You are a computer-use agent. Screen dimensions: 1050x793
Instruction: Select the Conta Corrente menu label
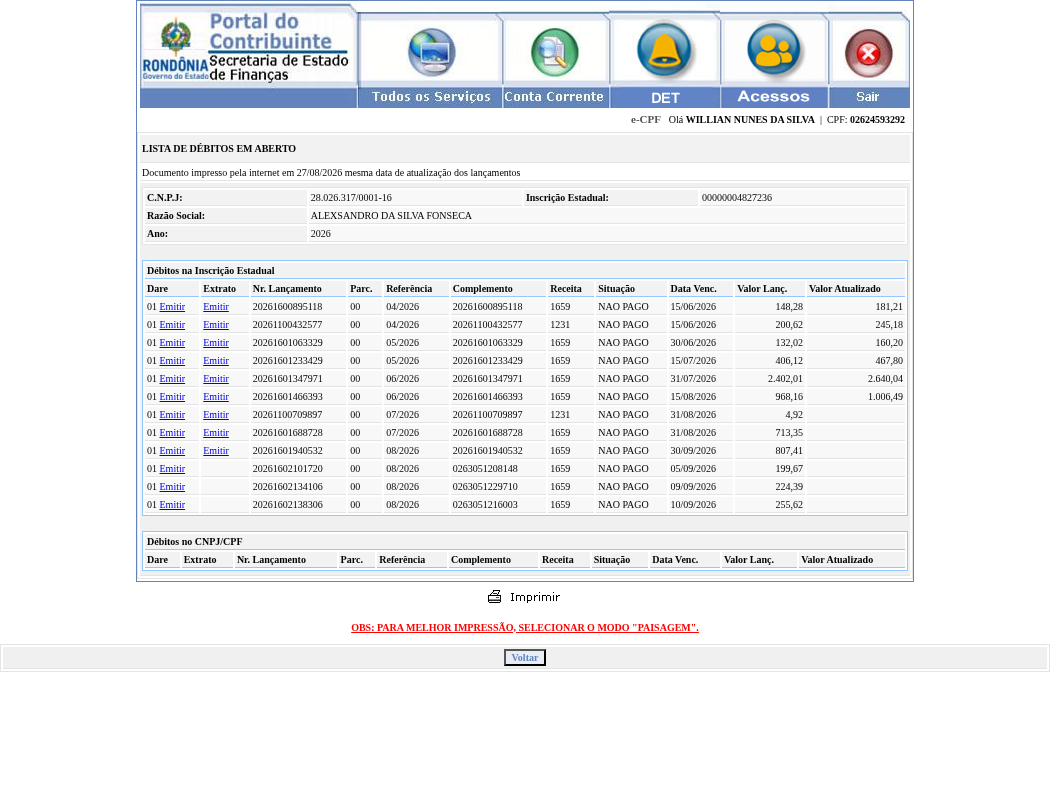click(554, 97)
